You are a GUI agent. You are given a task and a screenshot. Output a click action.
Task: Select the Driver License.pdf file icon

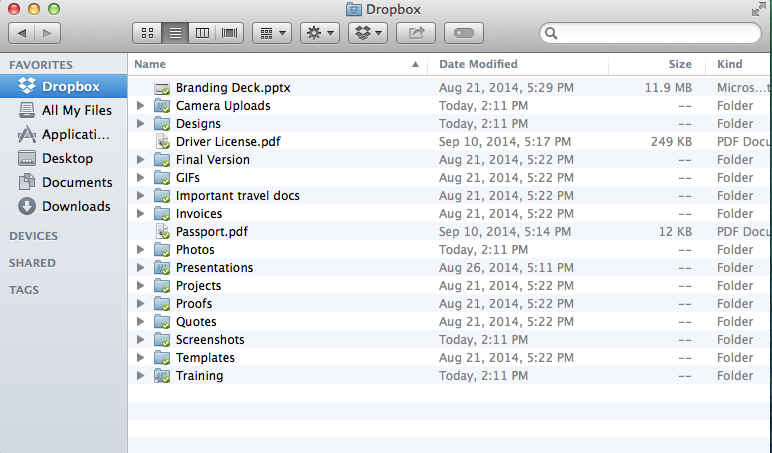click(x=162, y=142)
